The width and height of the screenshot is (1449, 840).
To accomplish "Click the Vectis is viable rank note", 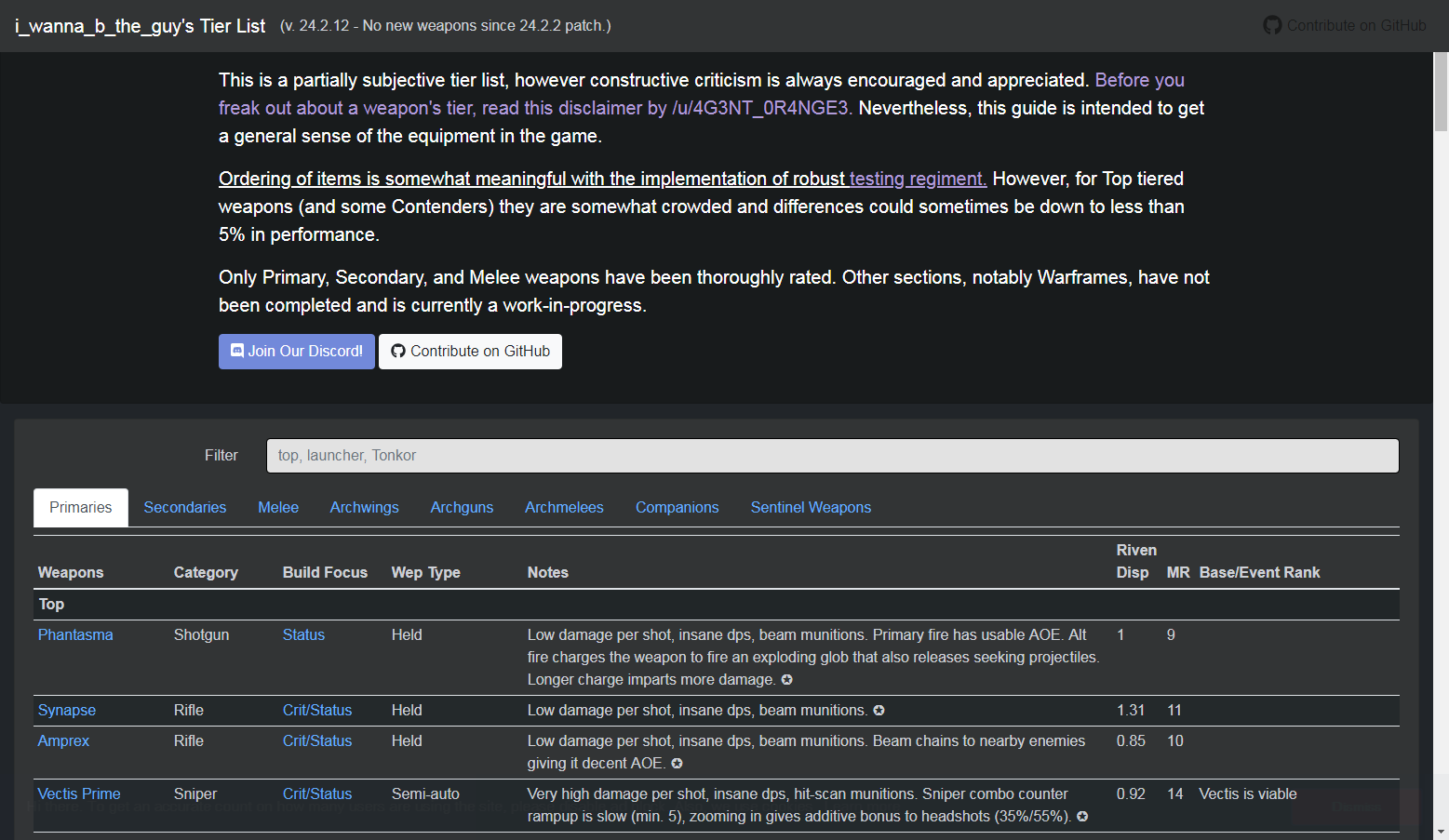I will (x=1248, y=794).
